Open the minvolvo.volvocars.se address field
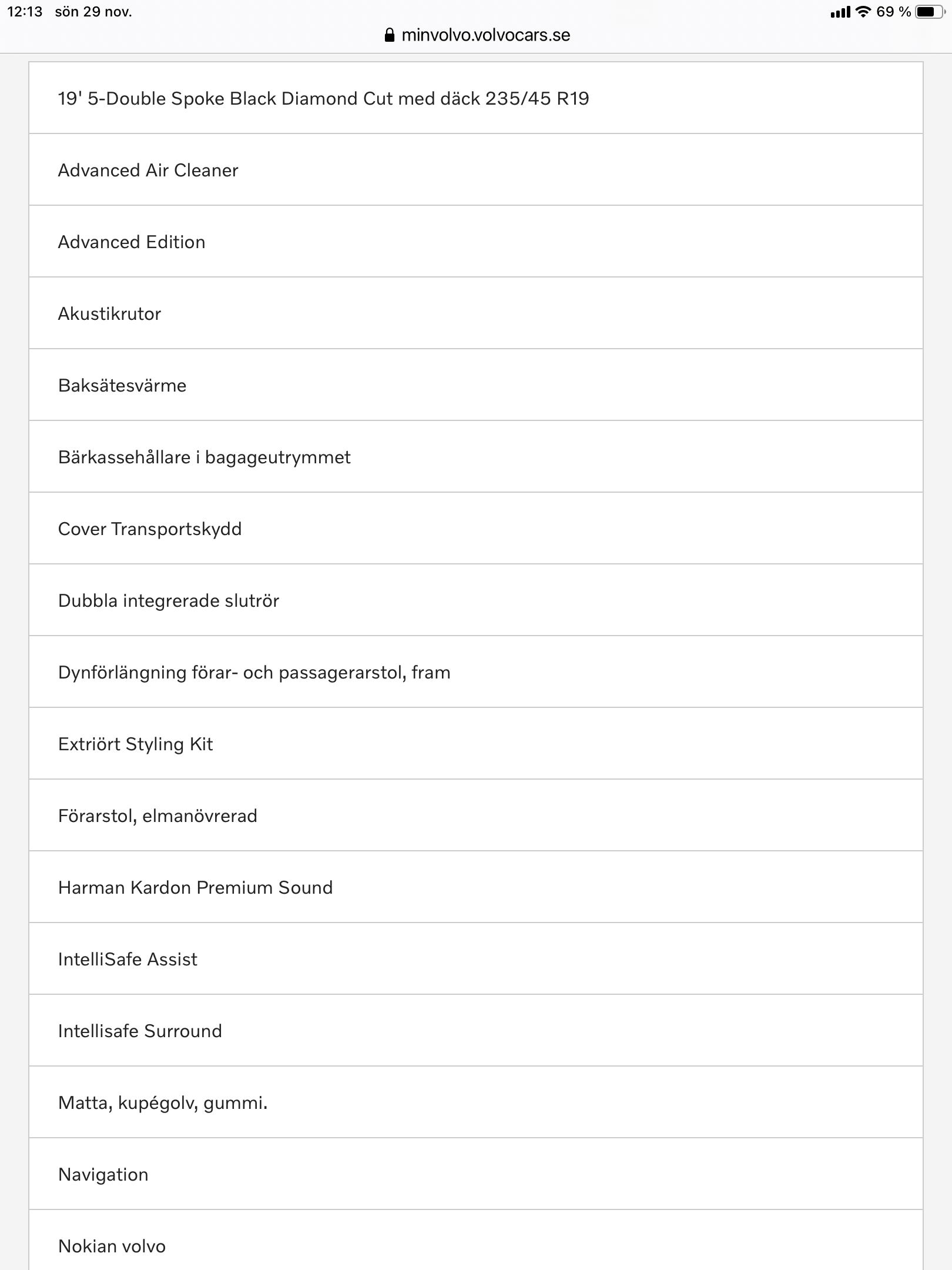 point(477,35)
